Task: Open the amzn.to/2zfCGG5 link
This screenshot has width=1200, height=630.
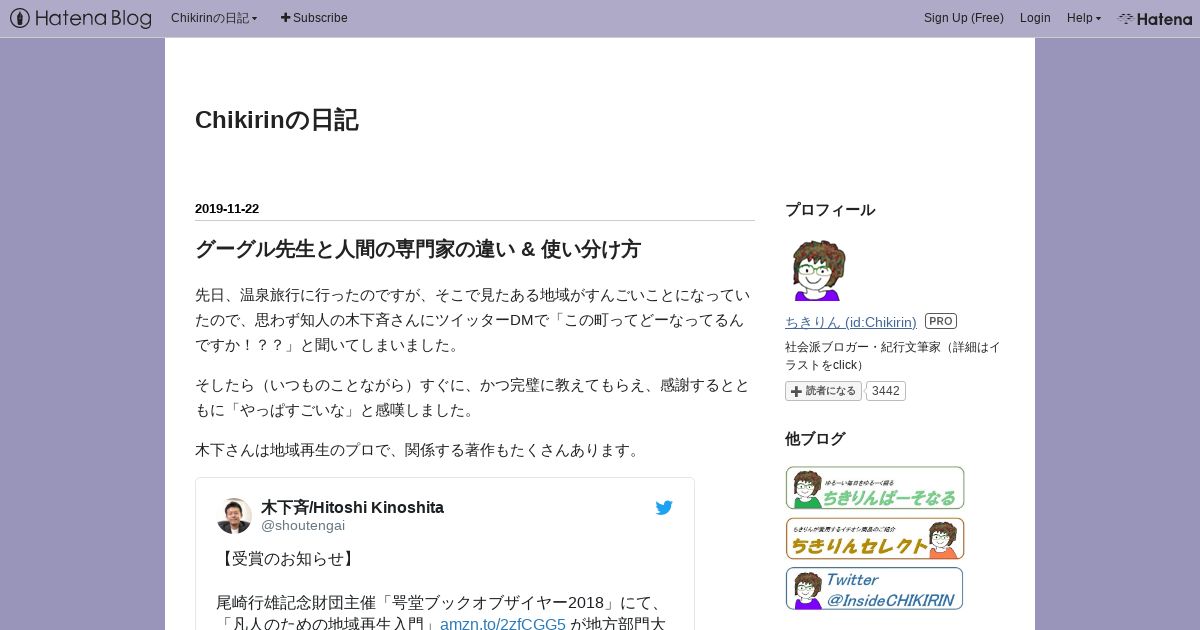Action: click(x=503, y=624)
